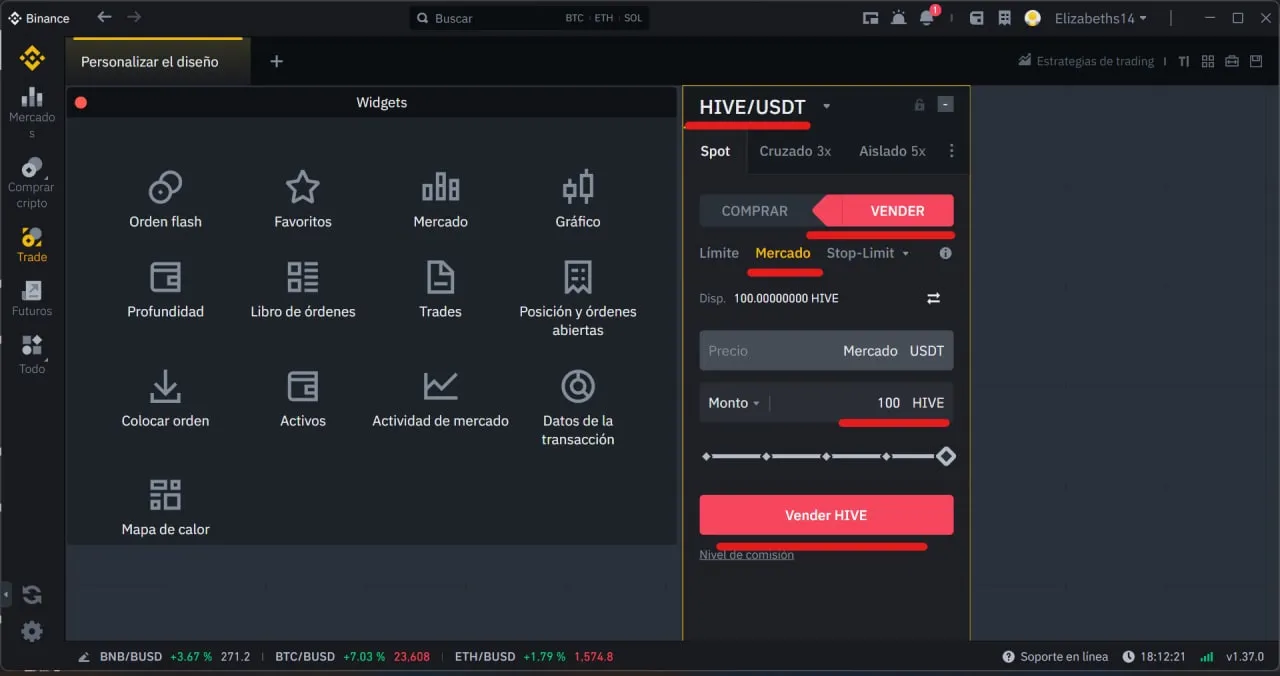This screenshot has width=1280, height=676.
Task: Add a new layout tab with plus
Action: [277, 61]
